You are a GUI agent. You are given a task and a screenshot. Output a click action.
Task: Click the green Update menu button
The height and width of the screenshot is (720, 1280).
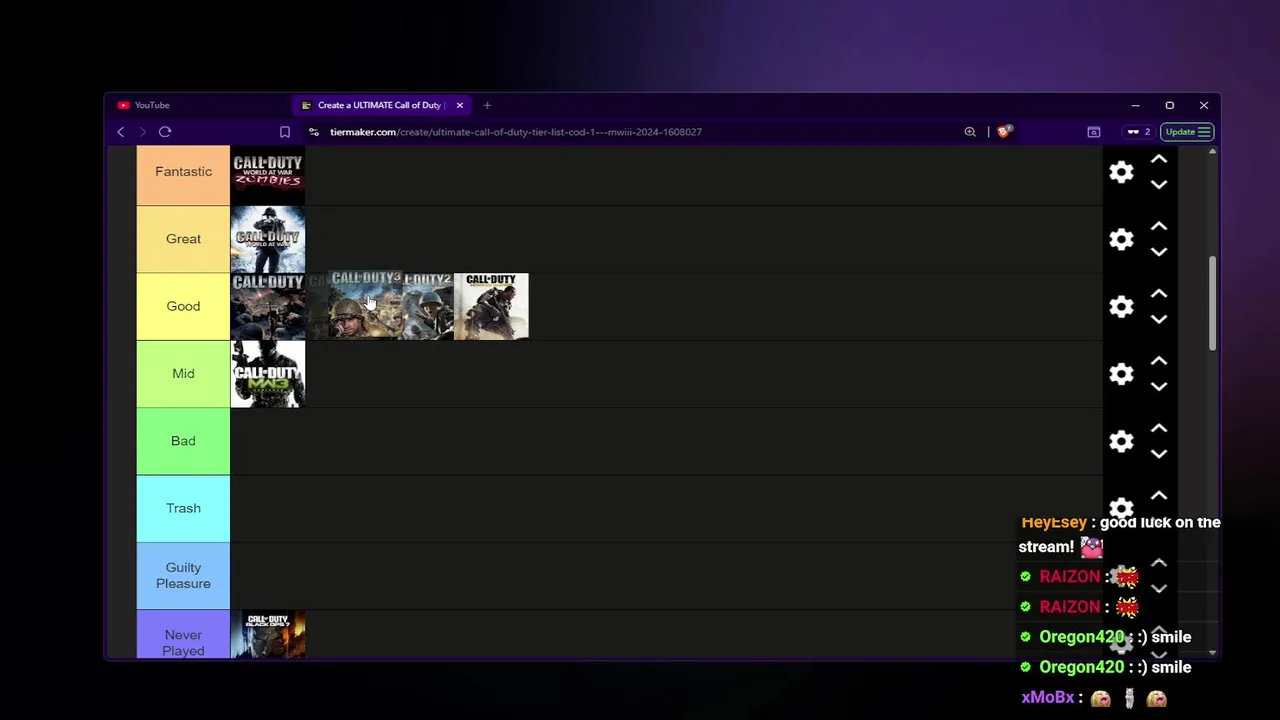click(x=1188, y=132)
